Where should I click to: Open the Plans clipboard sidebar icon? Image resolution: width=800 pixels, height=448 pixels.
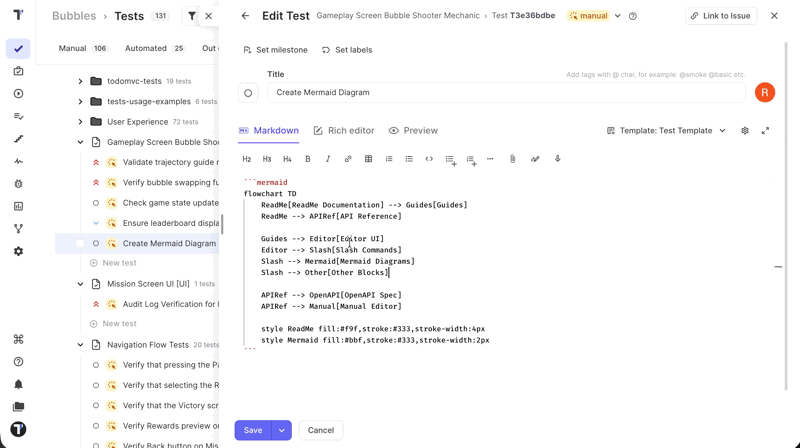18,71
